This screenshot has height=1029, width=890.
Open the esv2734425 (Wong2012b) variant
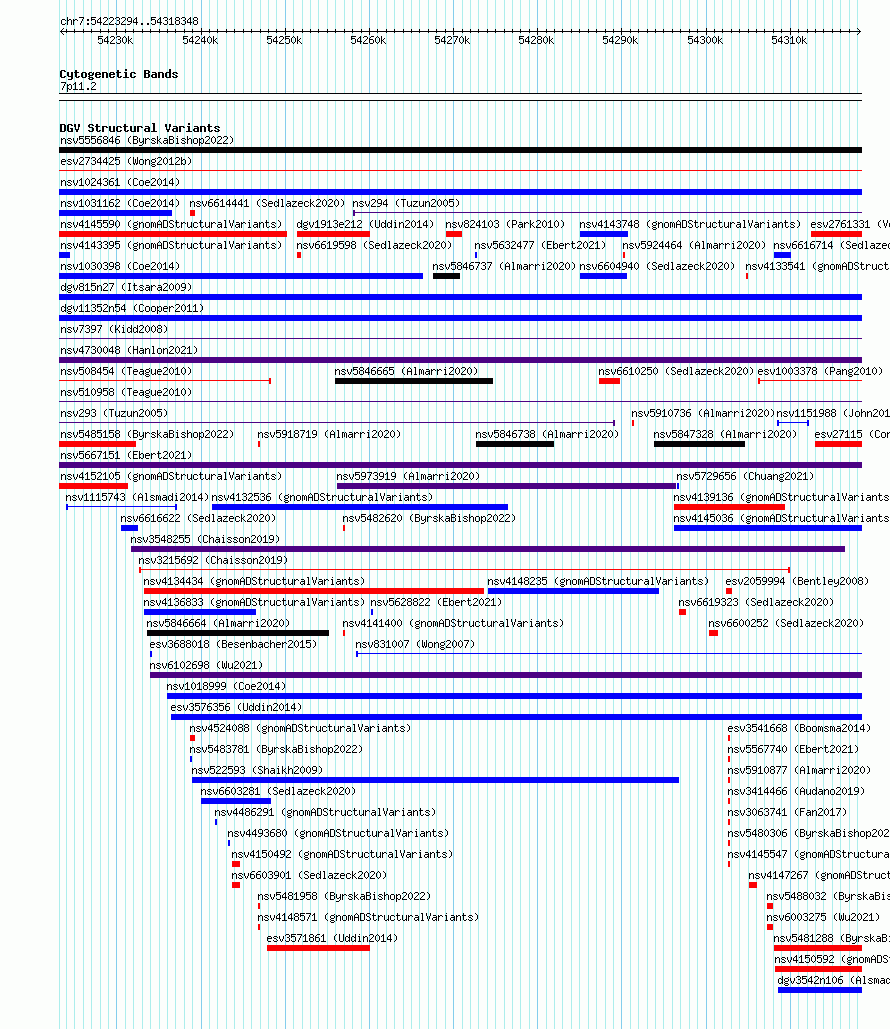click(x=125, y=161)
